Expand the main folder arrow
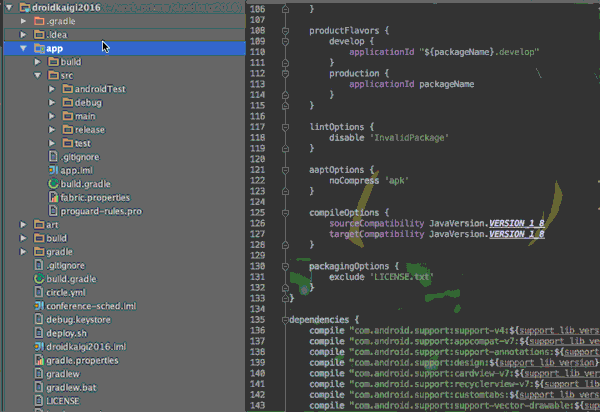The height and width of the screenshot is (412, 600). point(52,116)
